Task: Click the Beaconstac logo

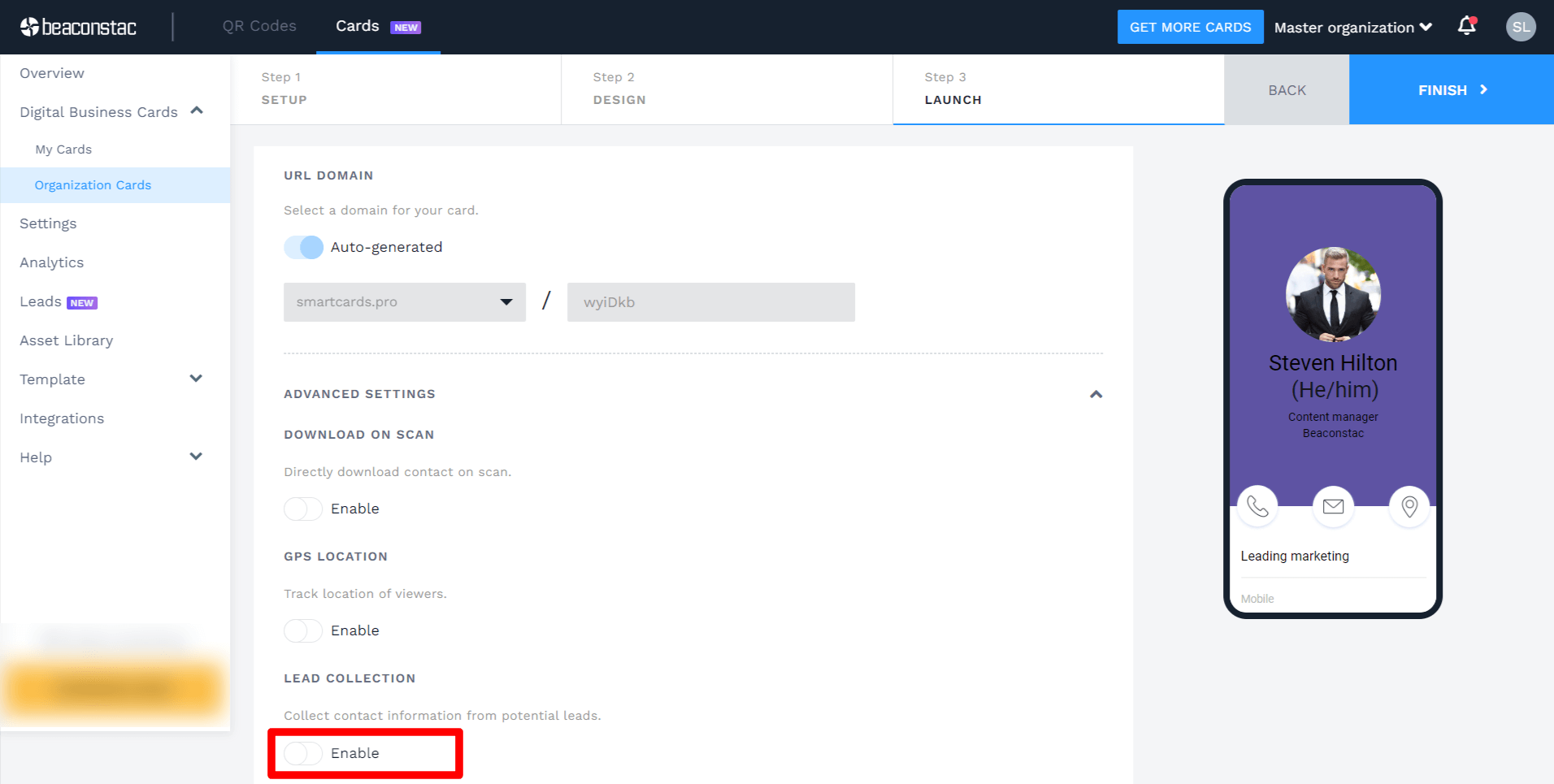Action: 77,26
